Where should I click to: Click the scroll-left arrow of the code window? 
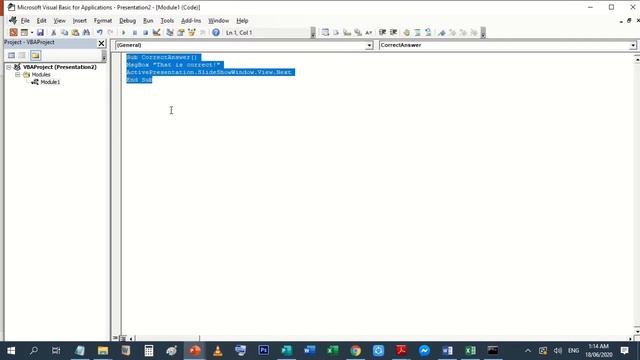(x=131, y=338)
